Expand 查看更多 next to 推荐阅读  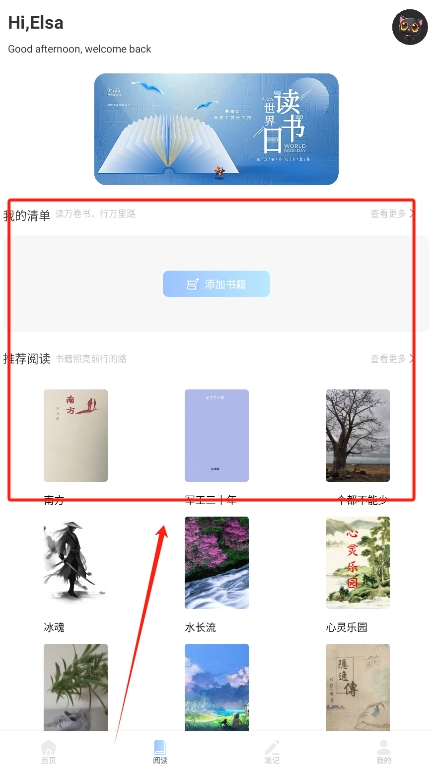pos(392,359)
